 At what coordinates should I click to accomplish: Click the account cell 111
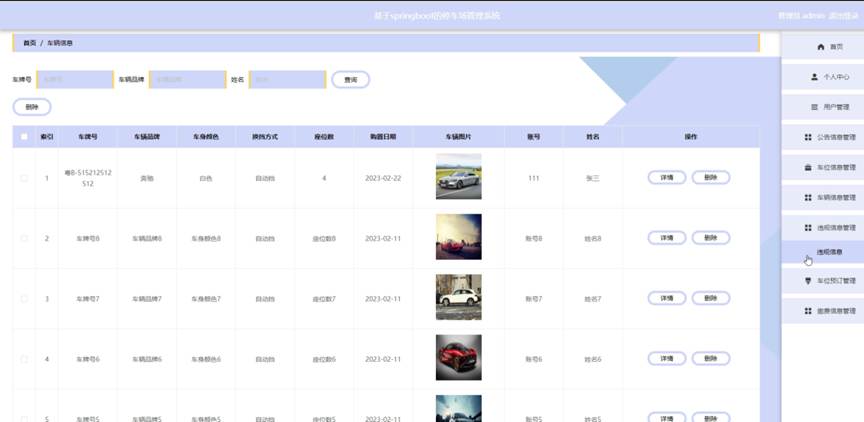click(533, 178)
